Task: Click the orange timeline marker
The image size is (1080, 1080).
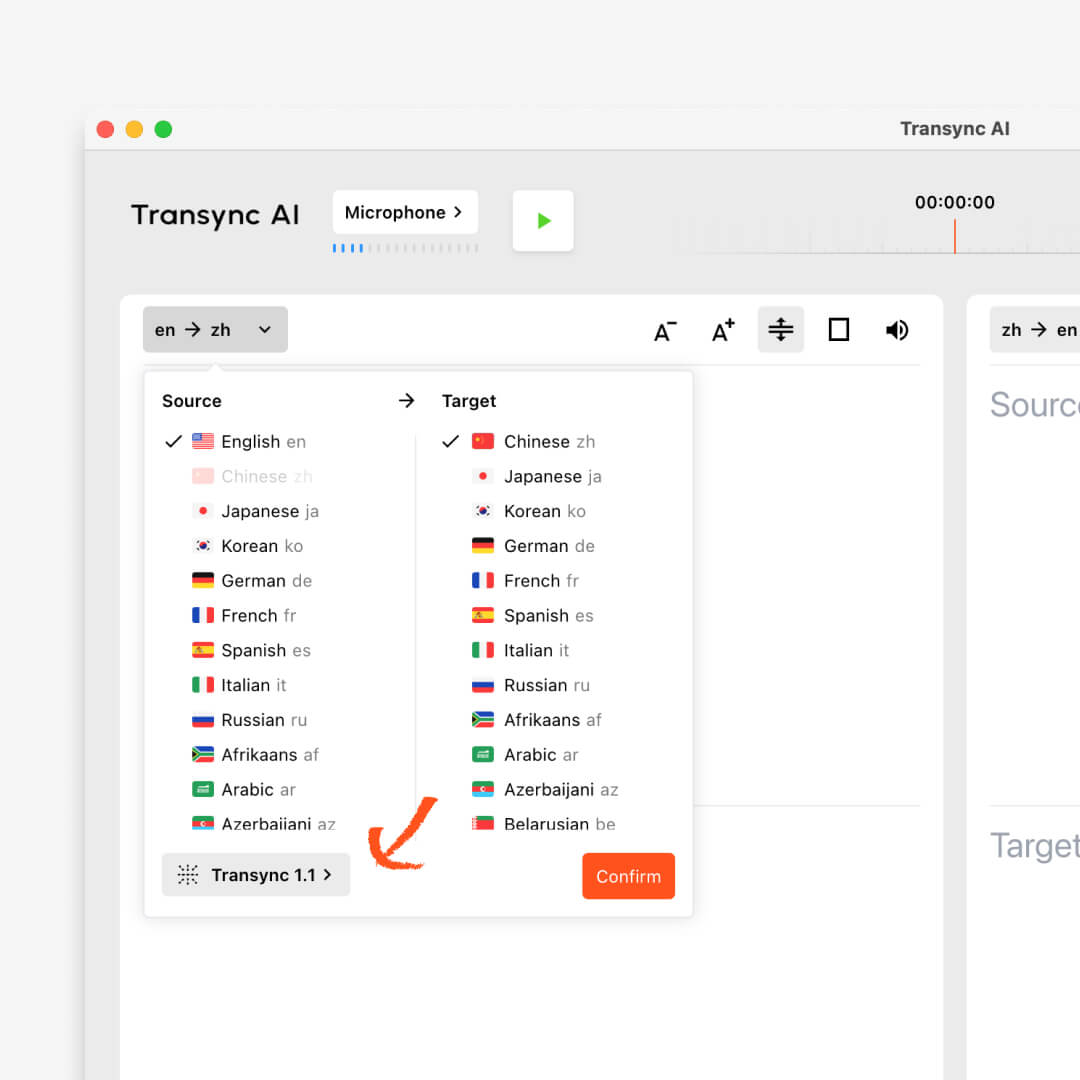Action: tap(954, 236)
